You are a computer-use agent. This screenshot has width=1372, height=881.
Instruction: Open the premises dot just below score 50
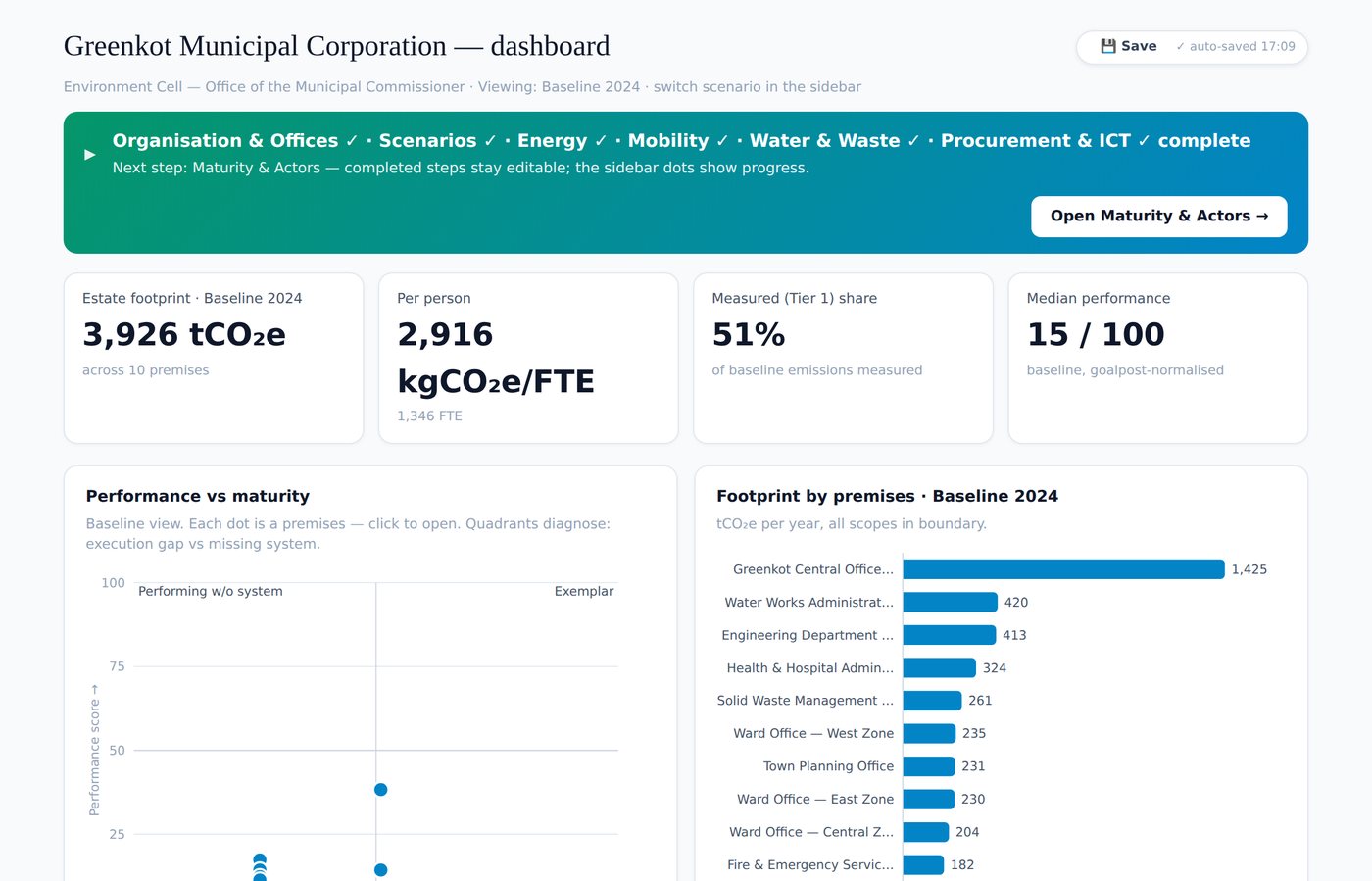381,790
